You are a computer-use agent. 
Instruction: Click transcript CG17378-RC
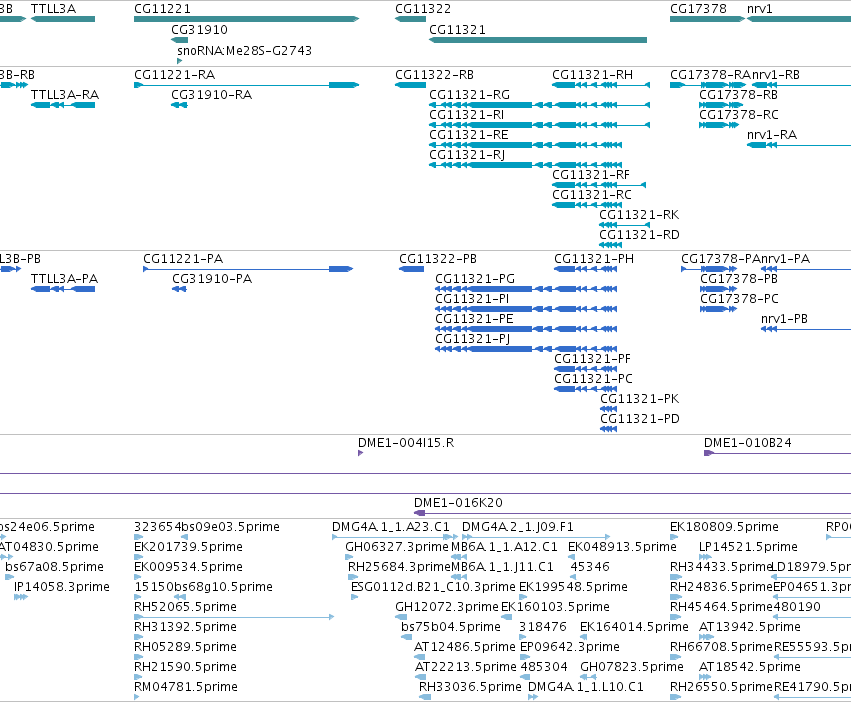(x=738, y=115)
